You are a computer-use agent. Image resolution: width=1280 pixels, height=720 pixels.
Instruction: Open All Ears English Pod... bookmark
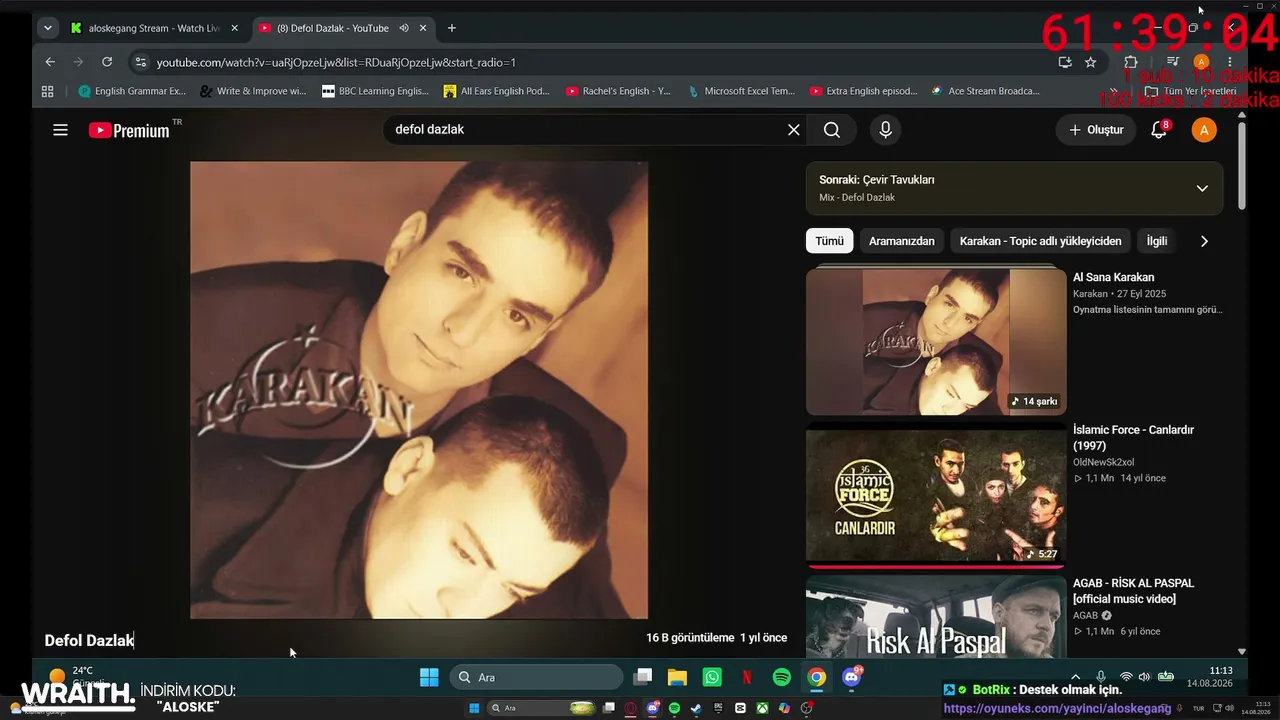coord(498,91)
